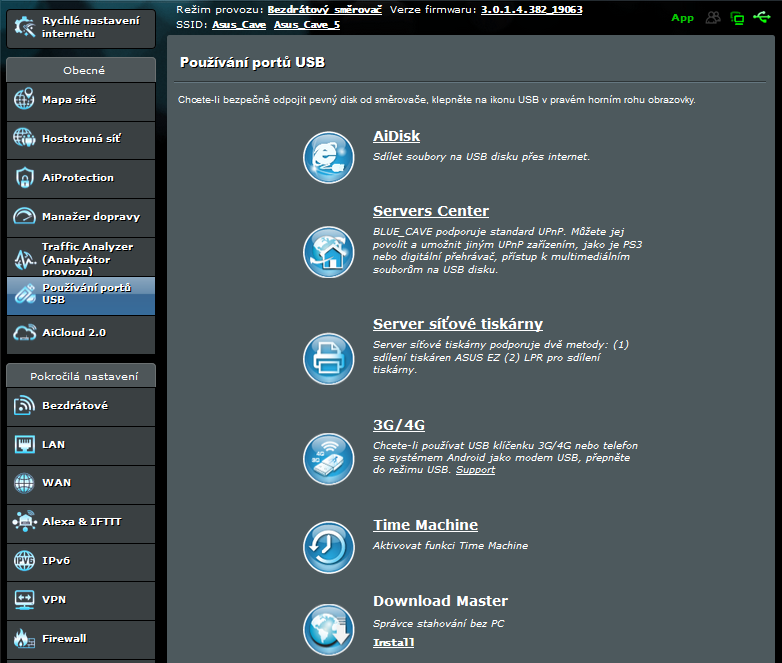The image size is (782, 663).
Task: Open the App link in header
Action: point(682,17)
